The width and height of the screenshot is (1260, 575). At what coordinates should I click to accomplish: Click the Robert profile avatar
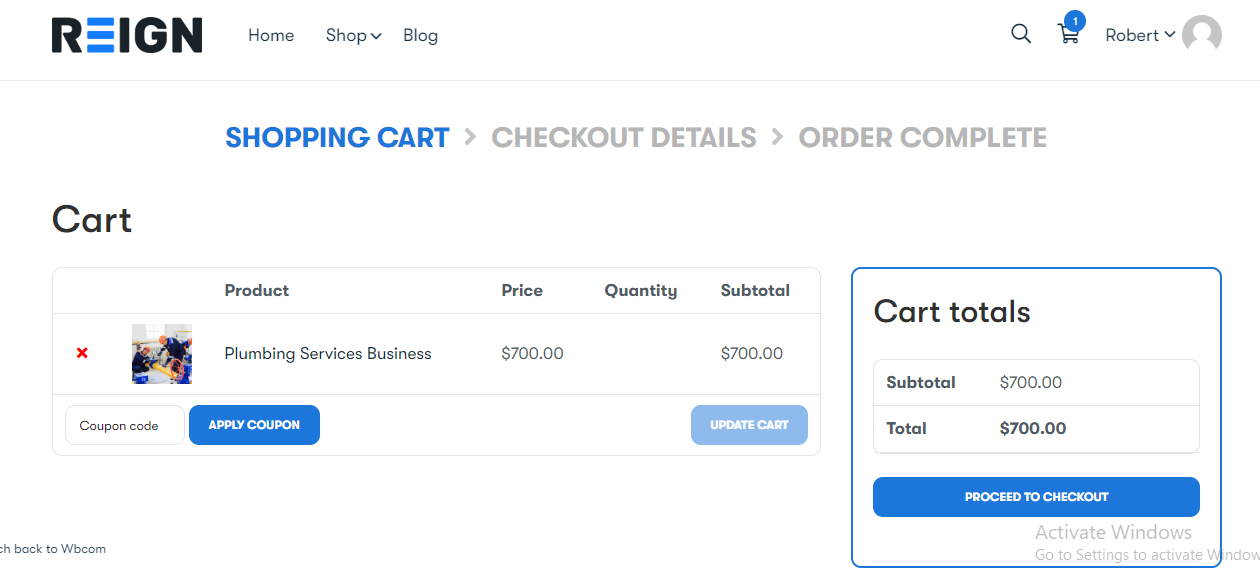coord(1201,35)
